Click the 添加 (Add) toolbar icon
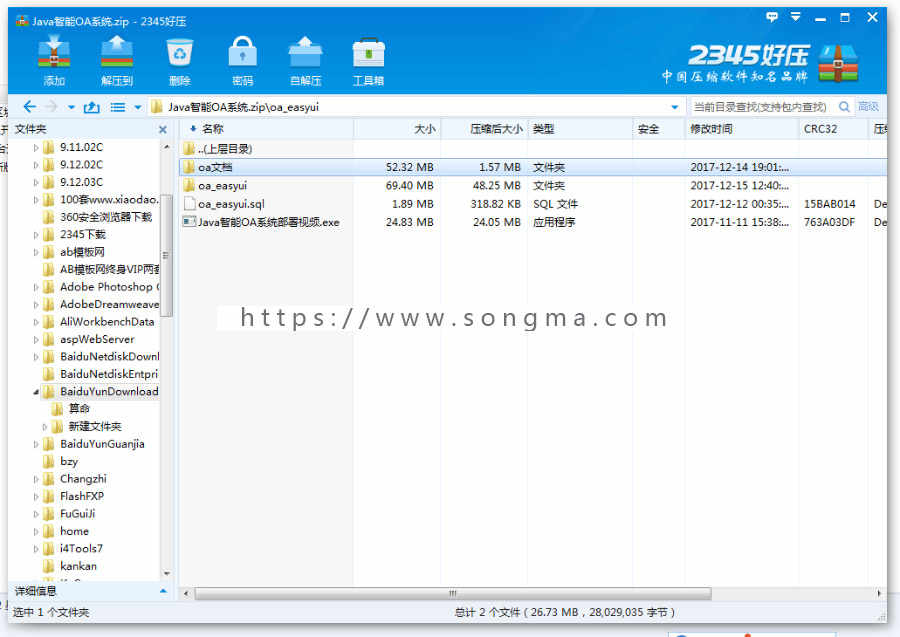Viewport: 900px width, 637px height. click(x=54, y=60)
